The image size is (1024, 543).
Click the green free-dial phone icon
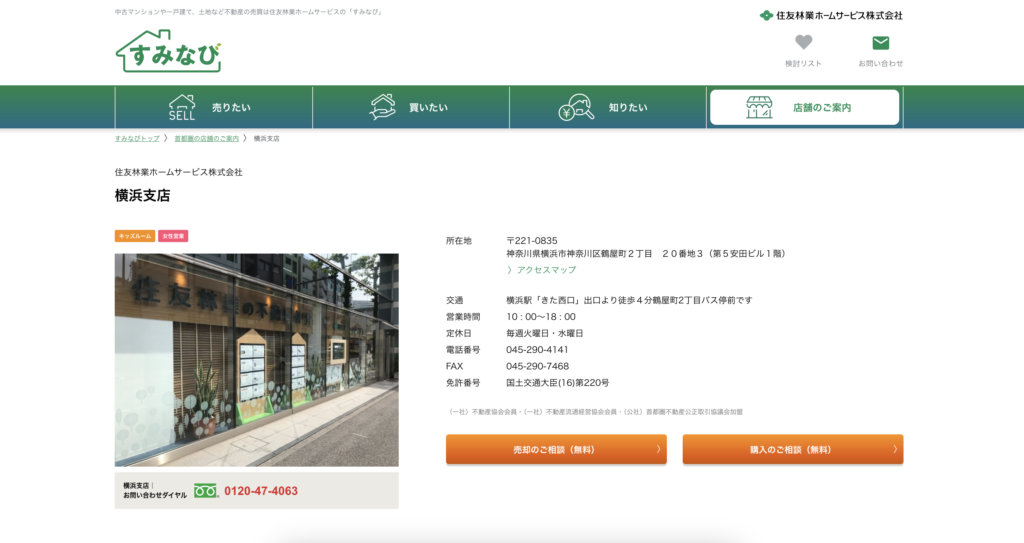pos(206,491)
